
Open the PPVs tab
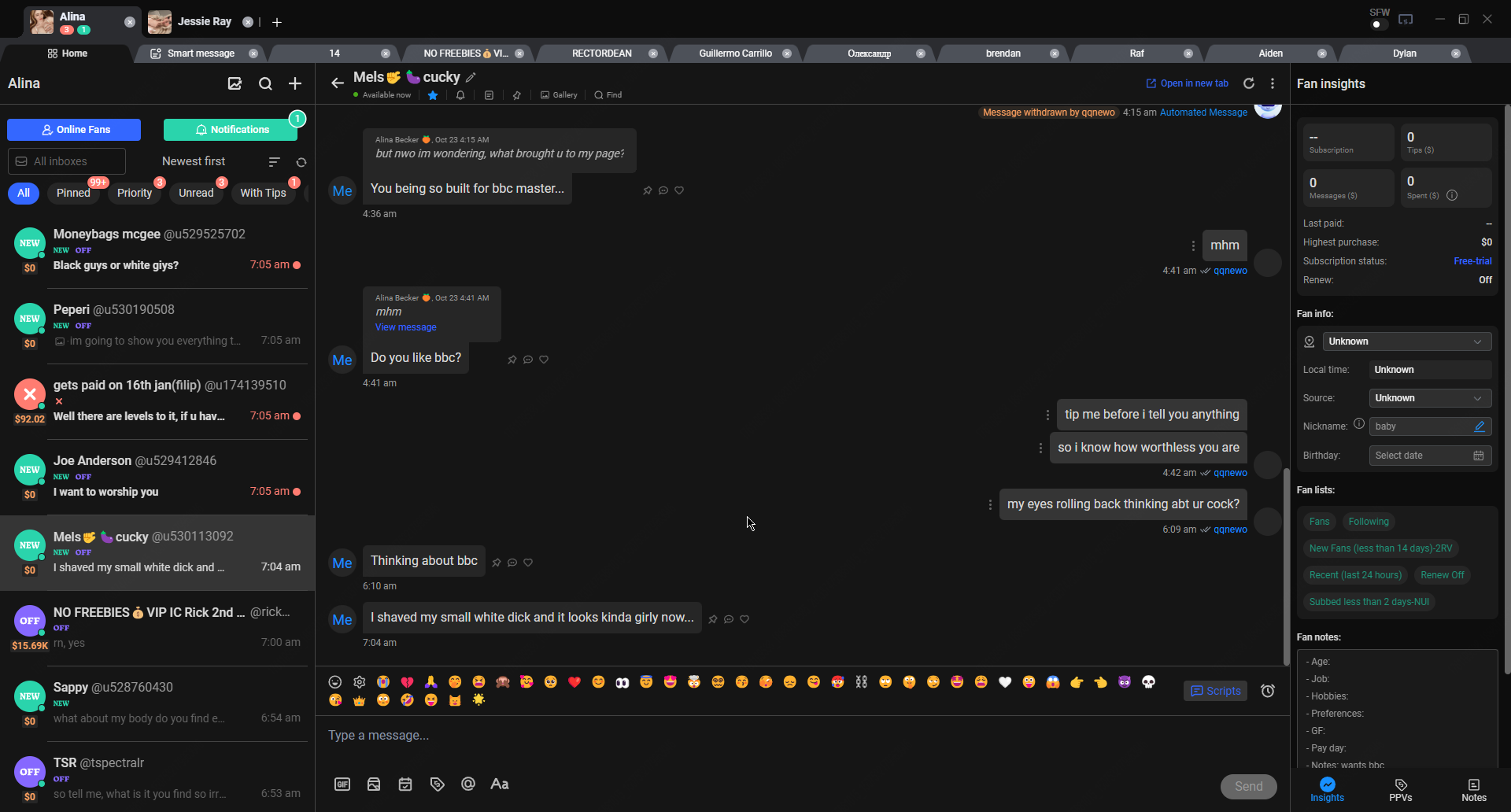[1401, 790]
